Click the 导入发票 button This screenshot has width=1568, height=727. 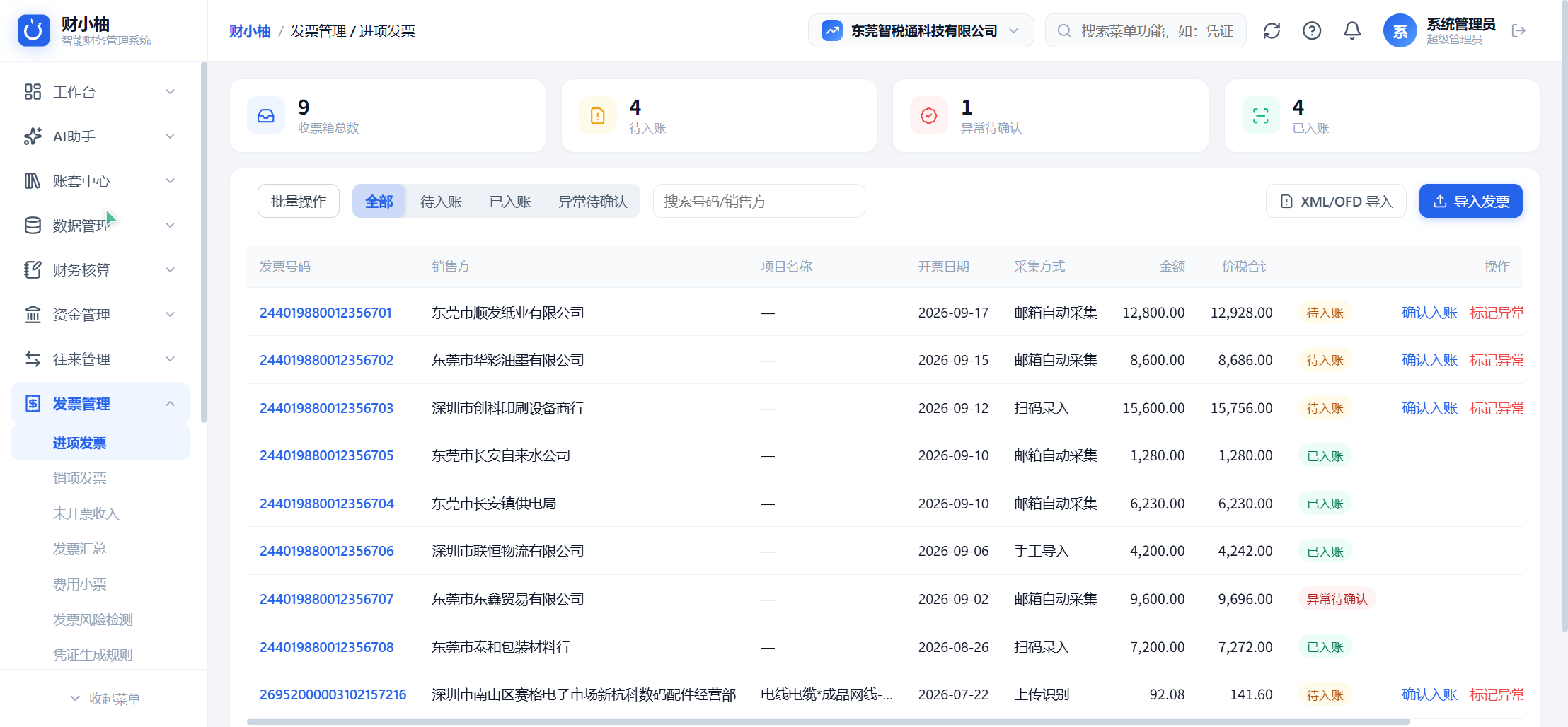(1470, 202)
